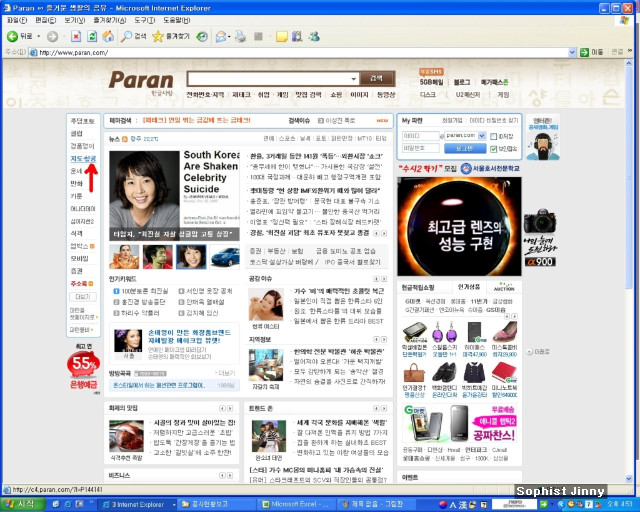Open the 파일(F) File menu
The width and height of the screenshot is (640, 512).
click(17, 20)
